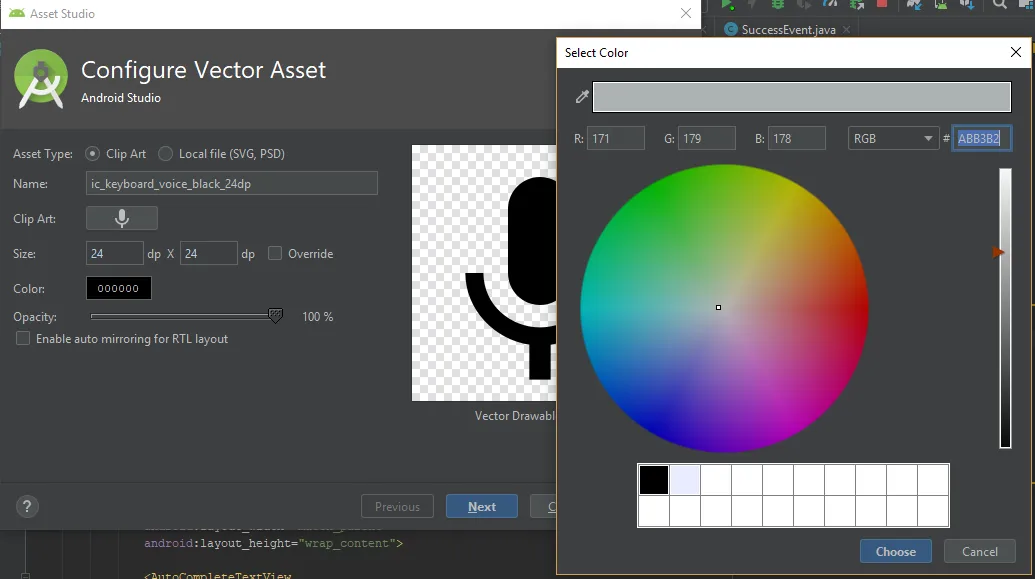Click the brightness slider red arrow

[998, 253]
